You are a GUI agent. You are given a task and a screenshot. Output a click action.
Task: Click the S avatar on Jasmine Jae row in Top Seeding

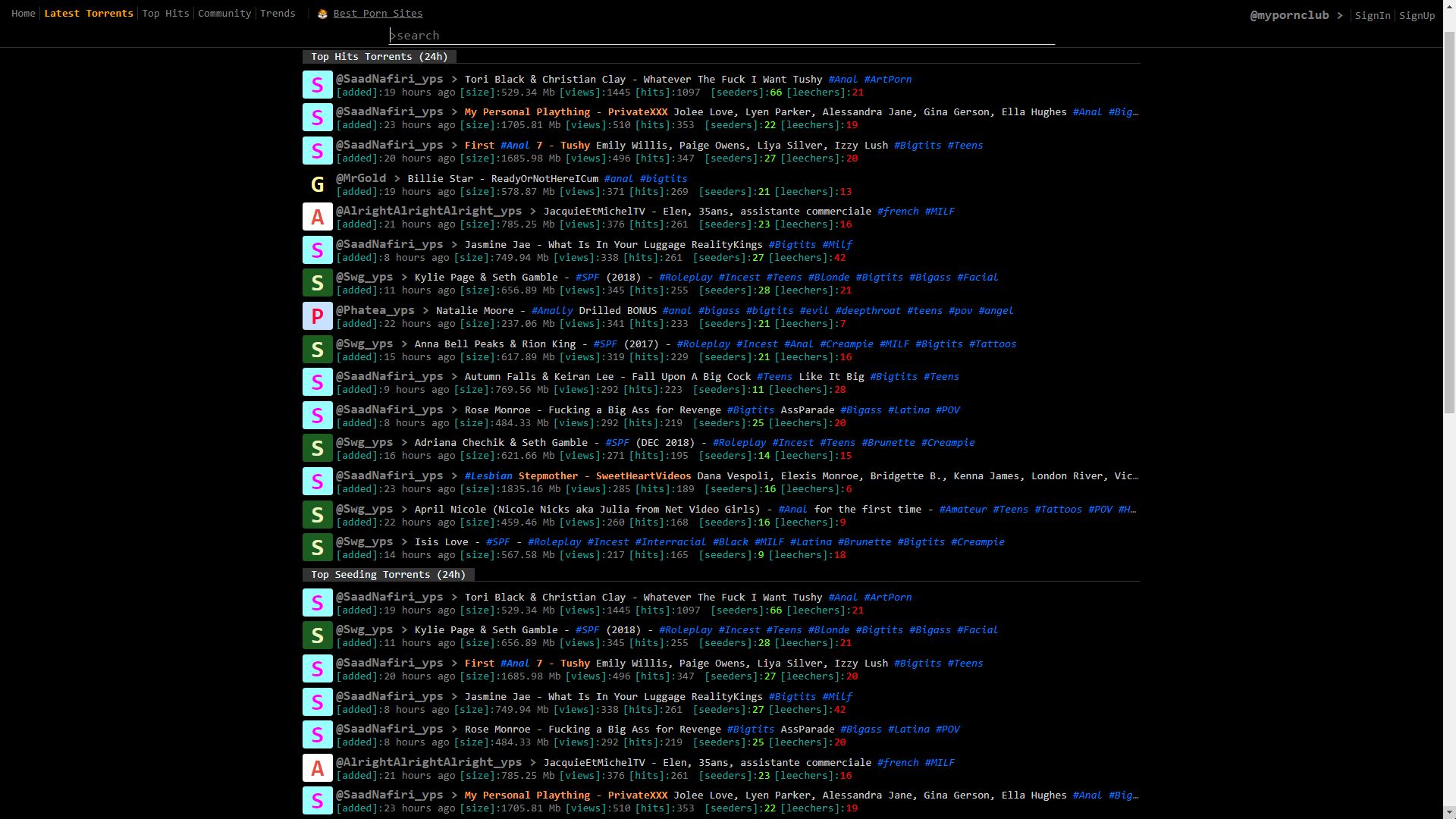point(318,702)
